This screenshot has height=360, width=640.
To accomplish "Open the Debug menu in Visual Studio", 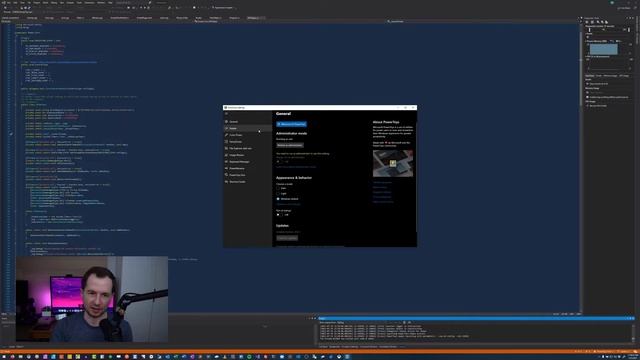I will pyautogui.click(x=54, y=2).
